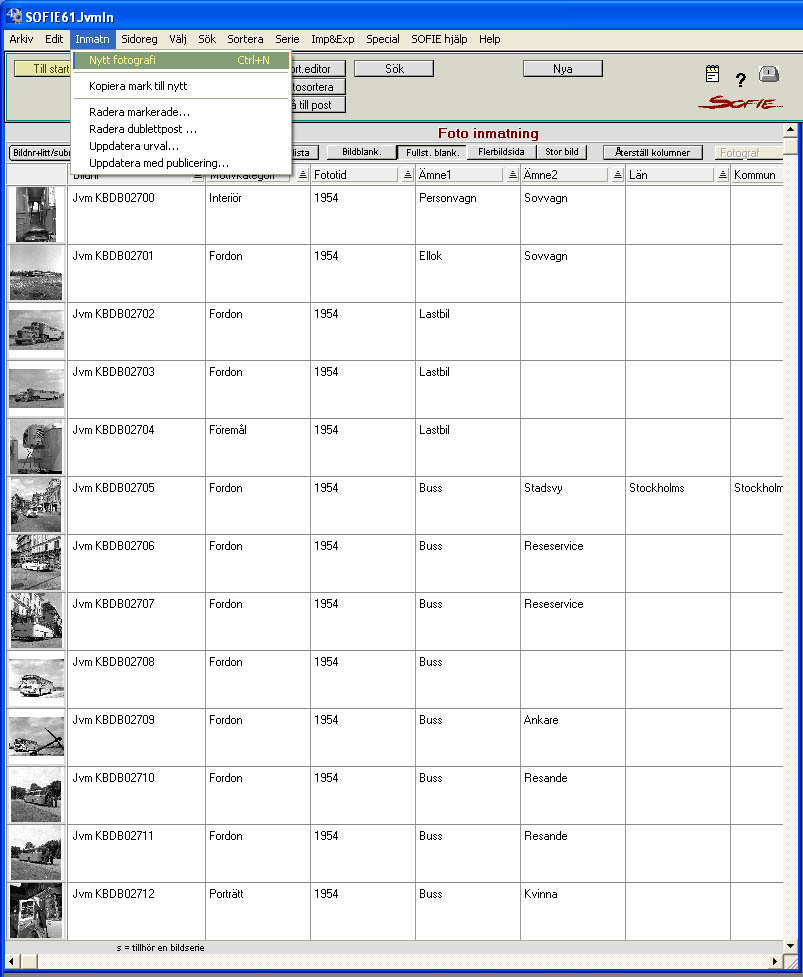Choose Uppdatera med publicering... entry
The width and height of the screenshot is (803, 977).
pos(181,163)
